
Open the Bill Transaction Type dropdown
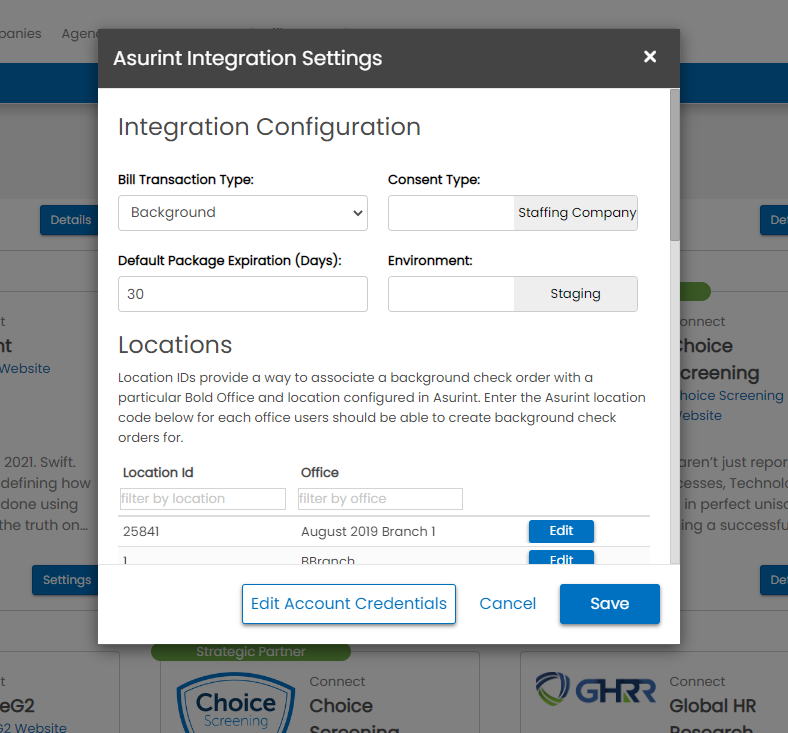pos(243,213)
